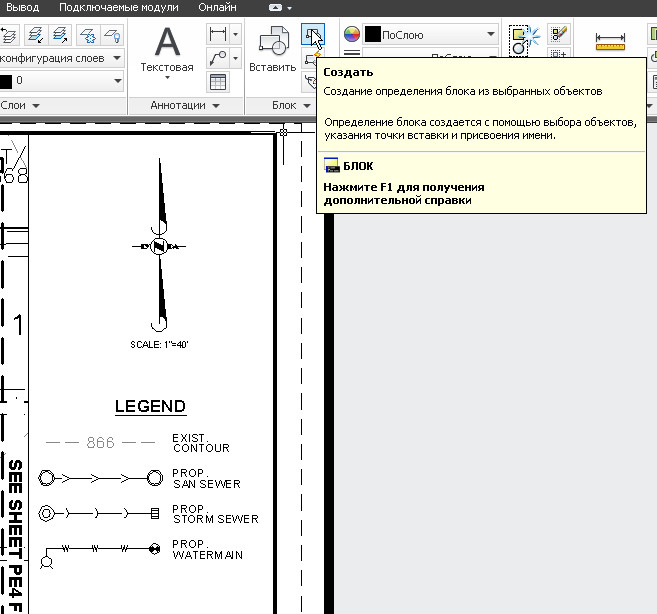Open the multileader options dropdown arrow
Screen dimensions: 657x614
point(235,58)
